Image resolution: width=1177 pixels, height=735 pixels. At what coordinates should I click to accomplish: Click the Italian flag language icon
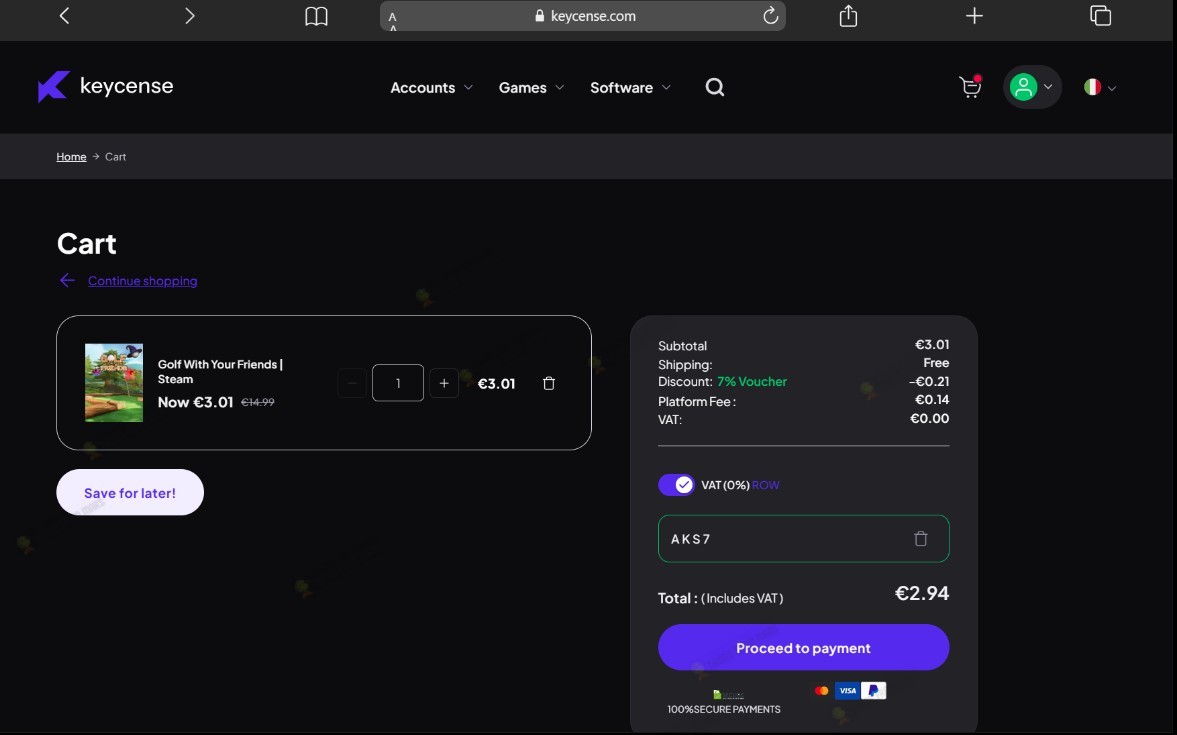[1092, 87]
